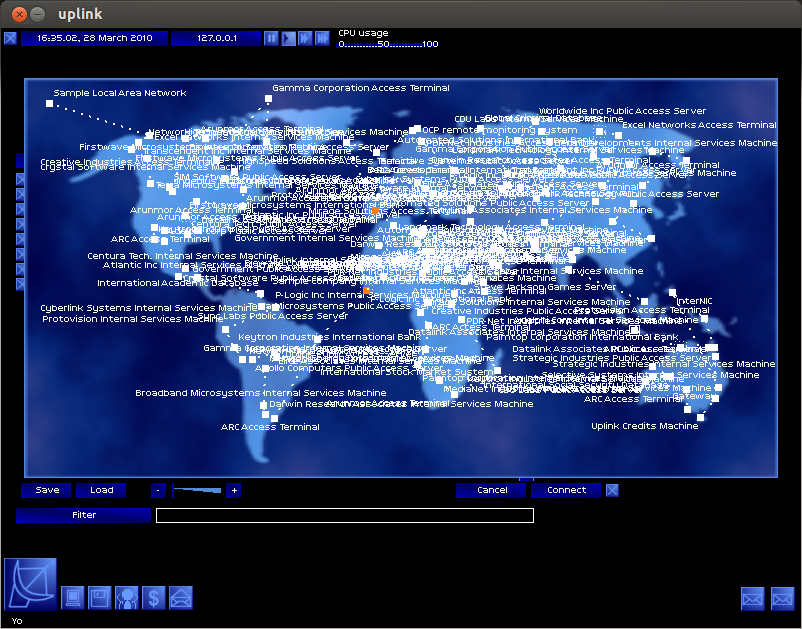Screen dimensions: 802x629
Task: Open the send mail open-envelope icon
Action: [181, 597]
